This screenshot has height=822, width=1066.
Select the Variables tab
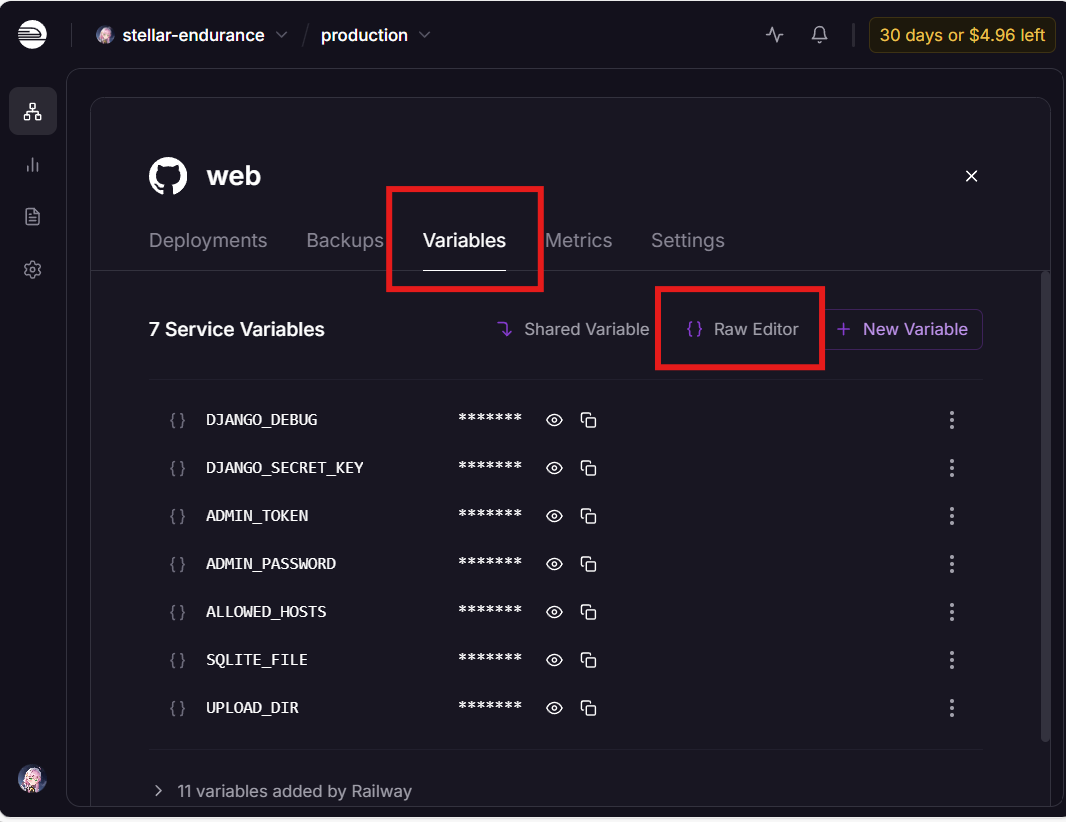pyautogui.click(x=464, y=240)
